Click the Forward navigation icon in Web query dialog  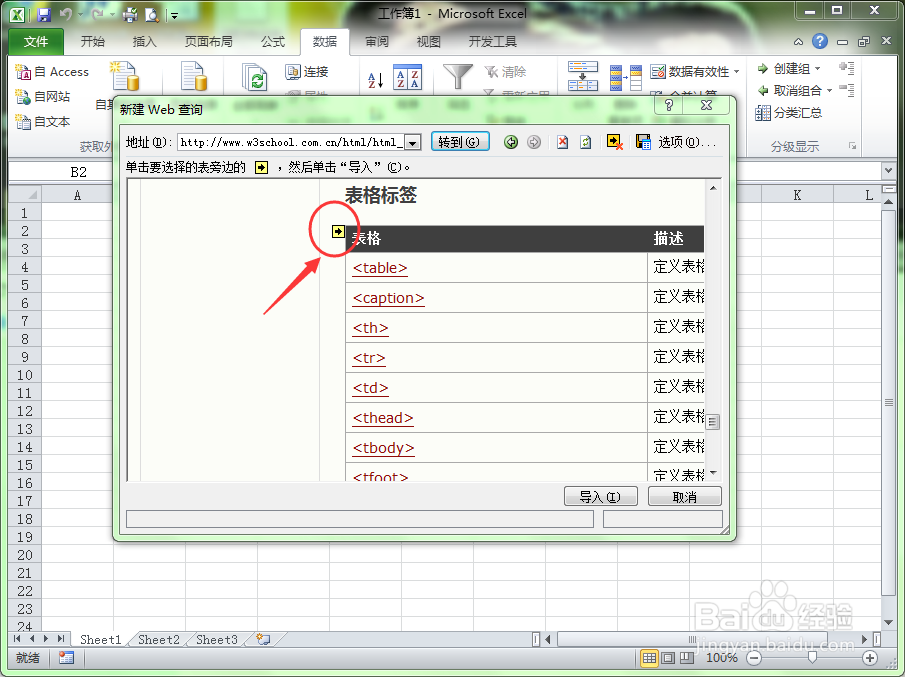click(534, 142)
